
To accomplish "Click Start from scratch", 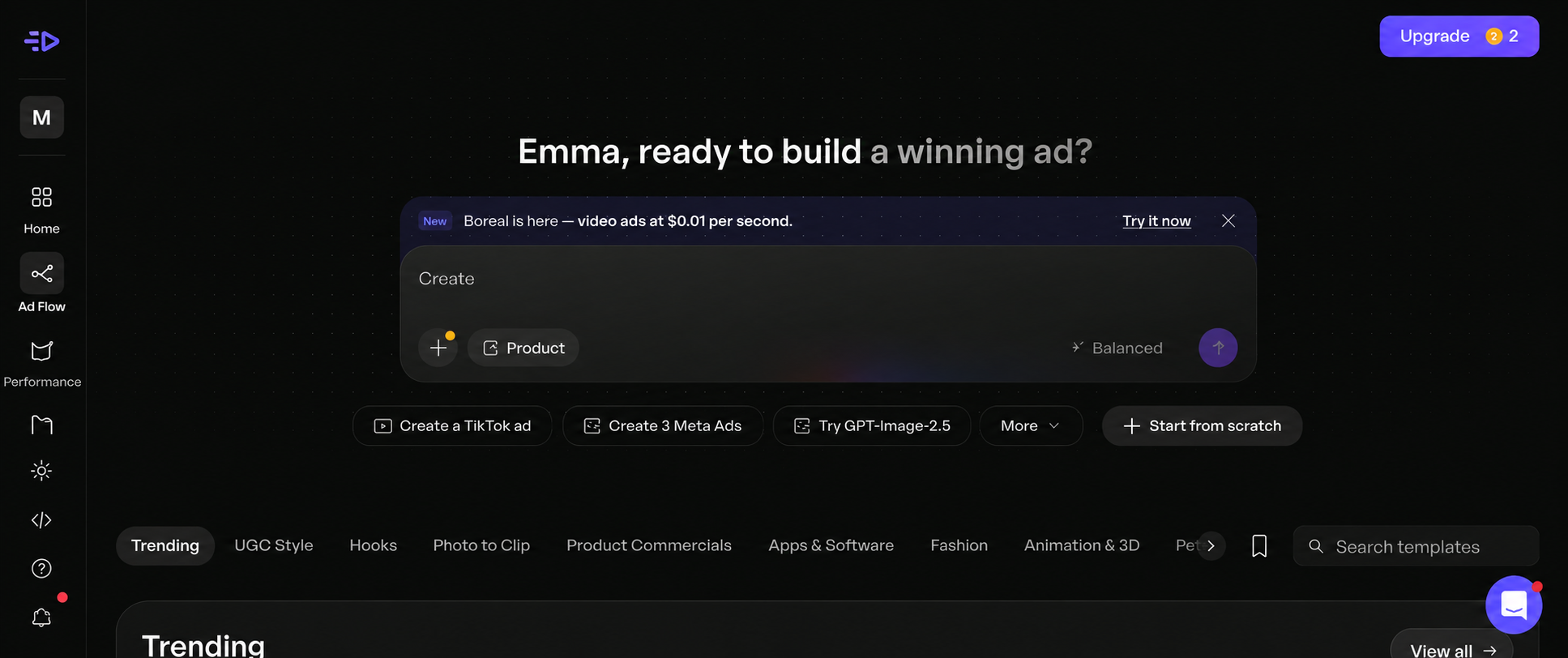I will [1203, 425].
